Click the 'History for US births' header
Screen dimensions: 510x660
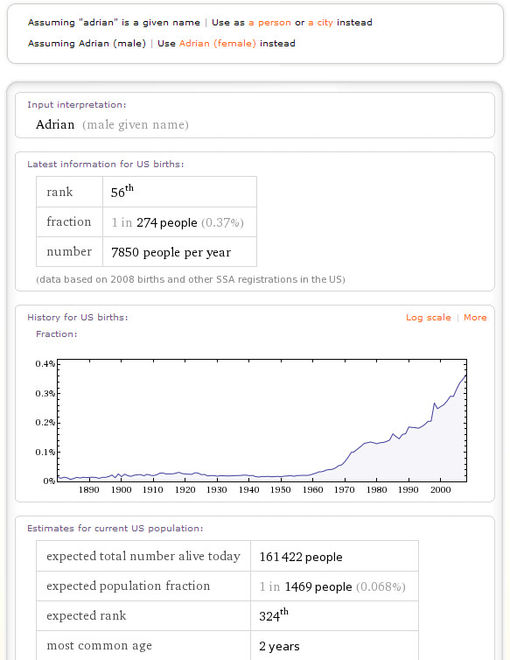[77, 317]
